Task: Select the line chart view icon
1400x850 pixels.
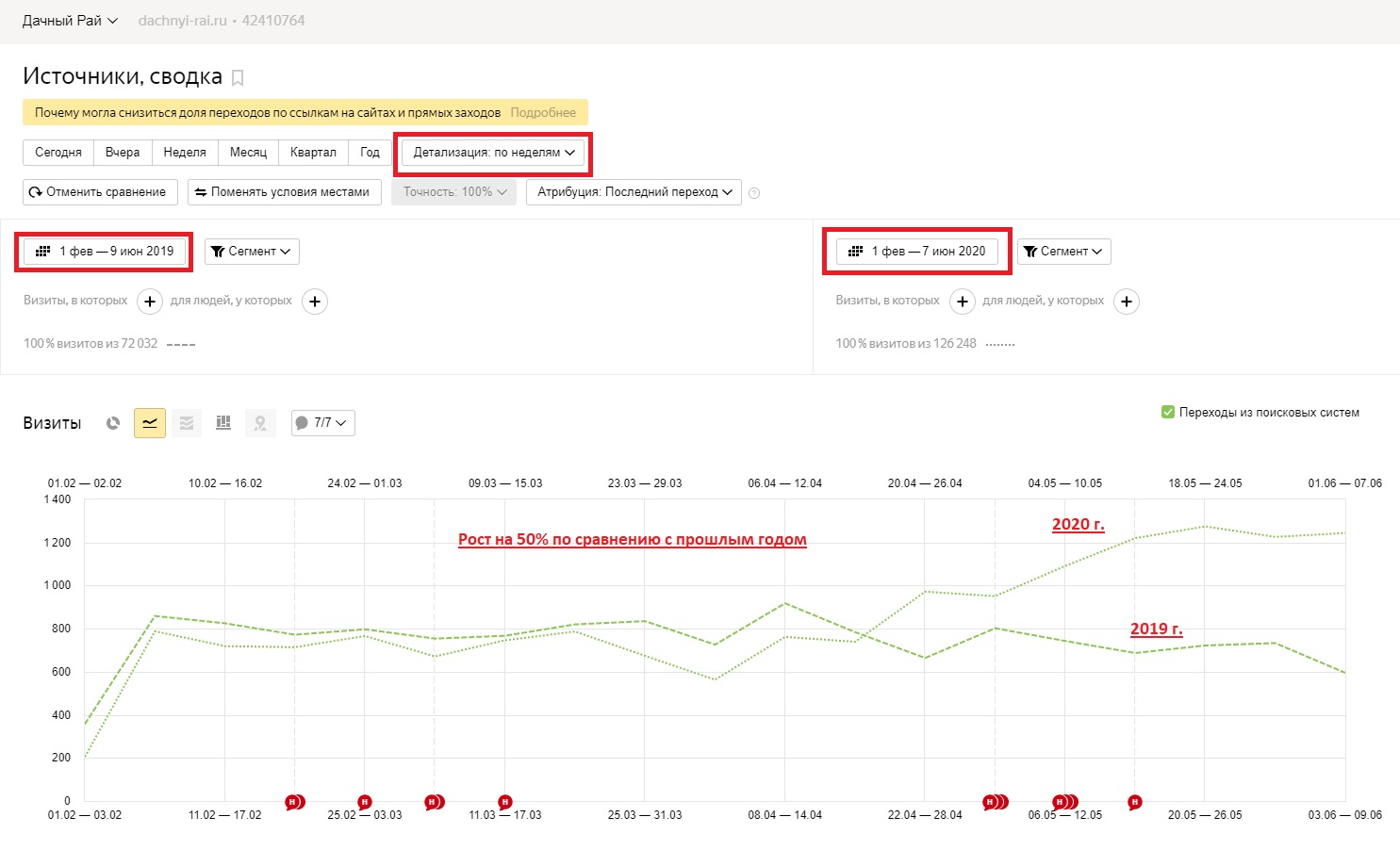Action: tap(150, 423)
